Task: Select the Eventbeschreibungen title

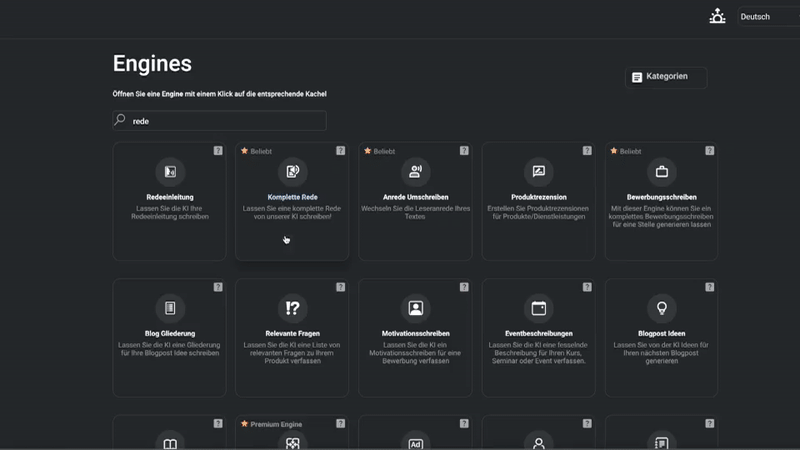Action: [x=539, y=333]
